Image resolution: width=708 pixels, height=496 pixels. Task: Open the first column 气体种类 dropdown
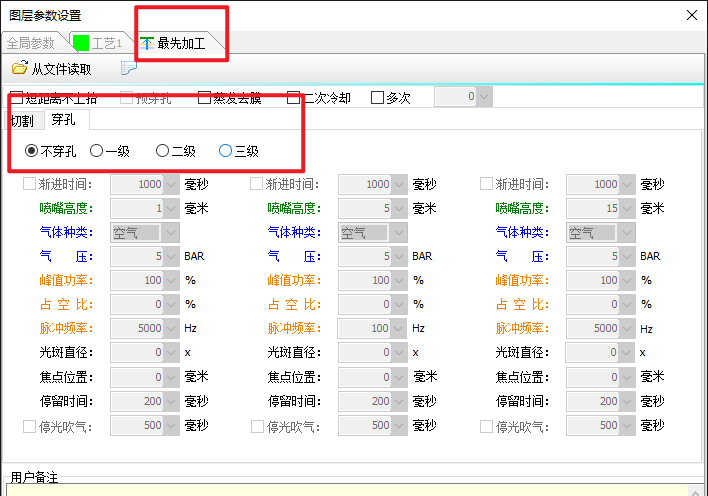click(x=171, y=232)
